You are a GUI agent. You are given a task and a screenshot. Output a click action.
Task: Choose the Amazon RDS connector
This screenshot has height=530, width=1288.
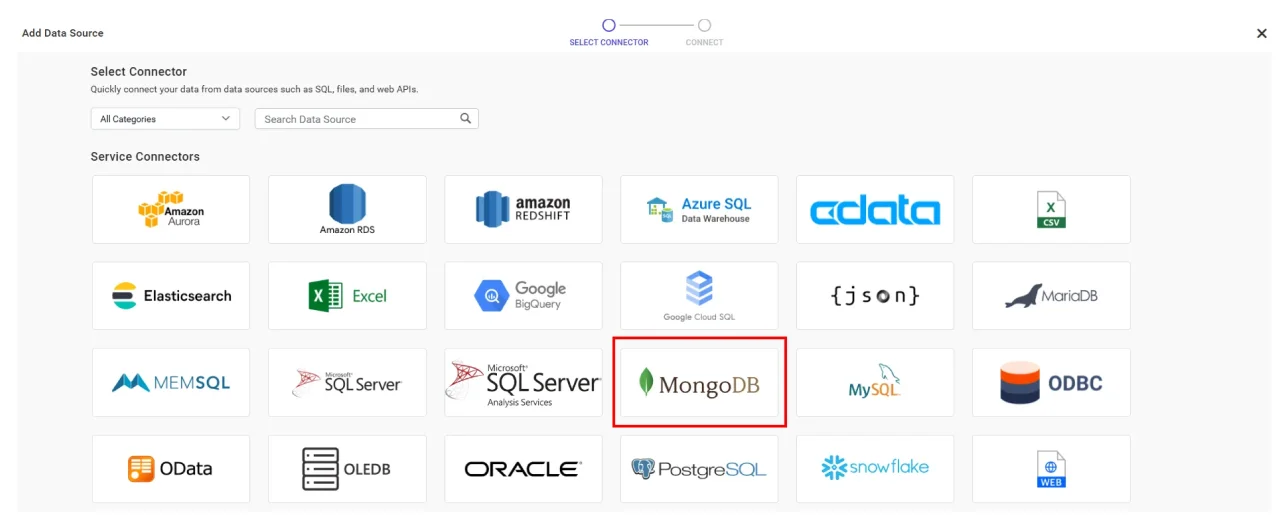(x=347, y=209)
